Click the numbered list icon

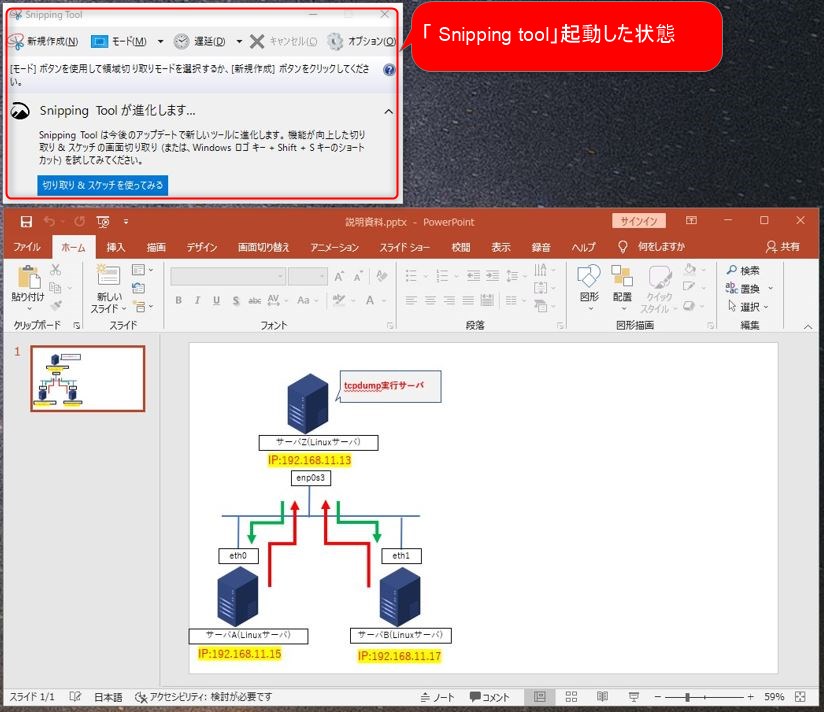[x=442, y=275]
